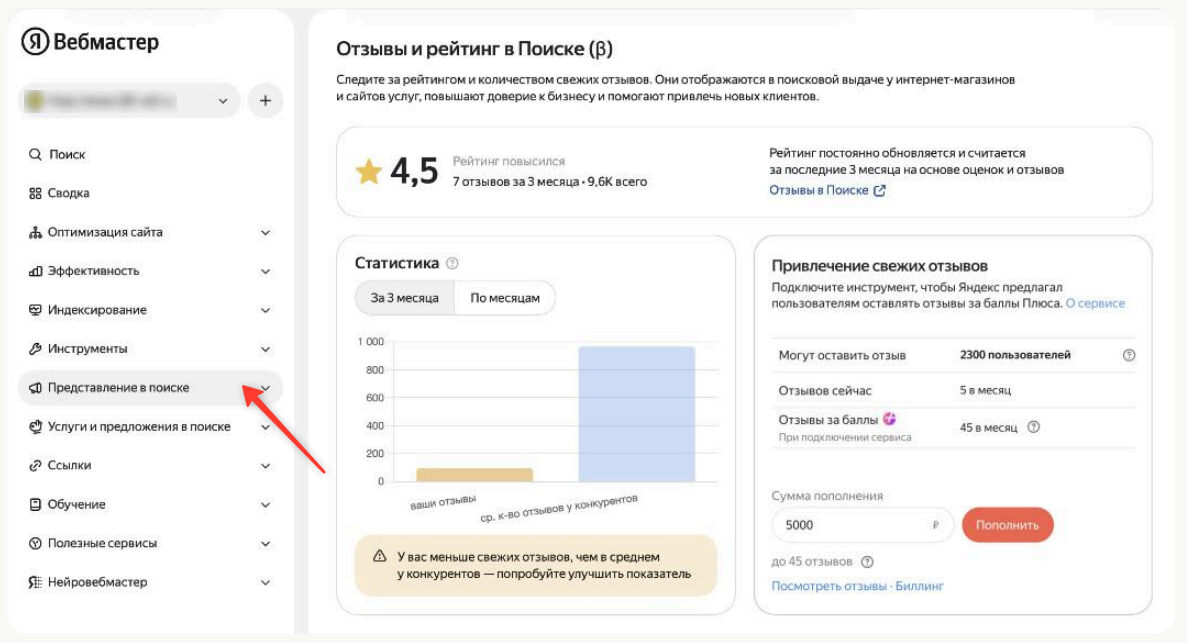
Task: Click the warning triangle icon in notice
Action: point(380,557)
